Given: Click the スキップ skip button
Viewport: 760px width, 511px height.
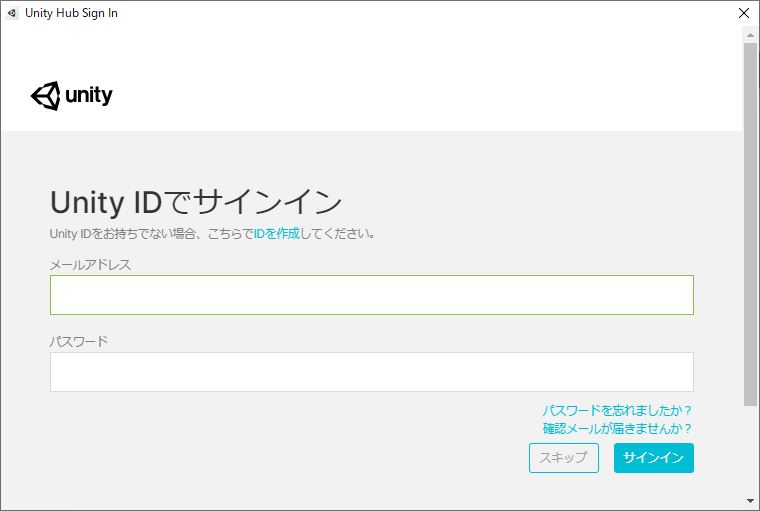Looking at the screenshot, I should pyautogui.click(x=564, y=458).
